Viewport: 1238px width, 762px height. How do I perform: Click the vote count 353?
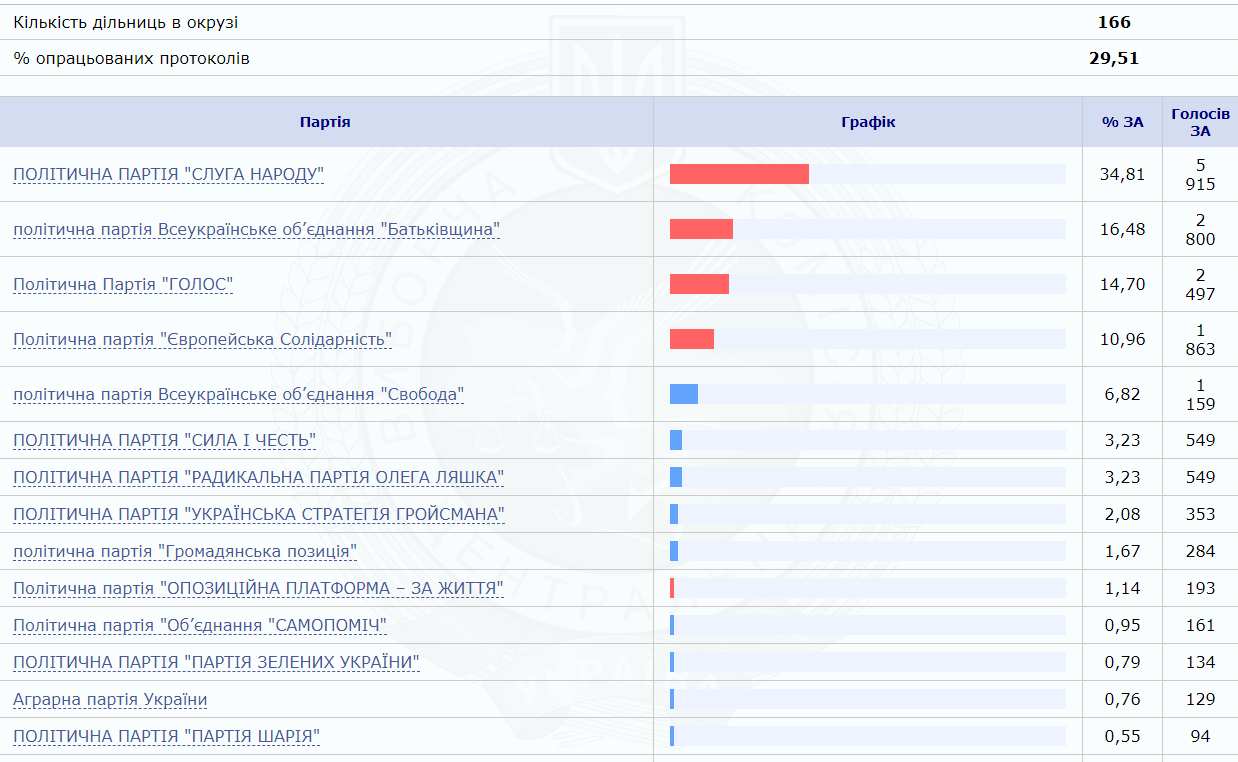point(1200,514)
